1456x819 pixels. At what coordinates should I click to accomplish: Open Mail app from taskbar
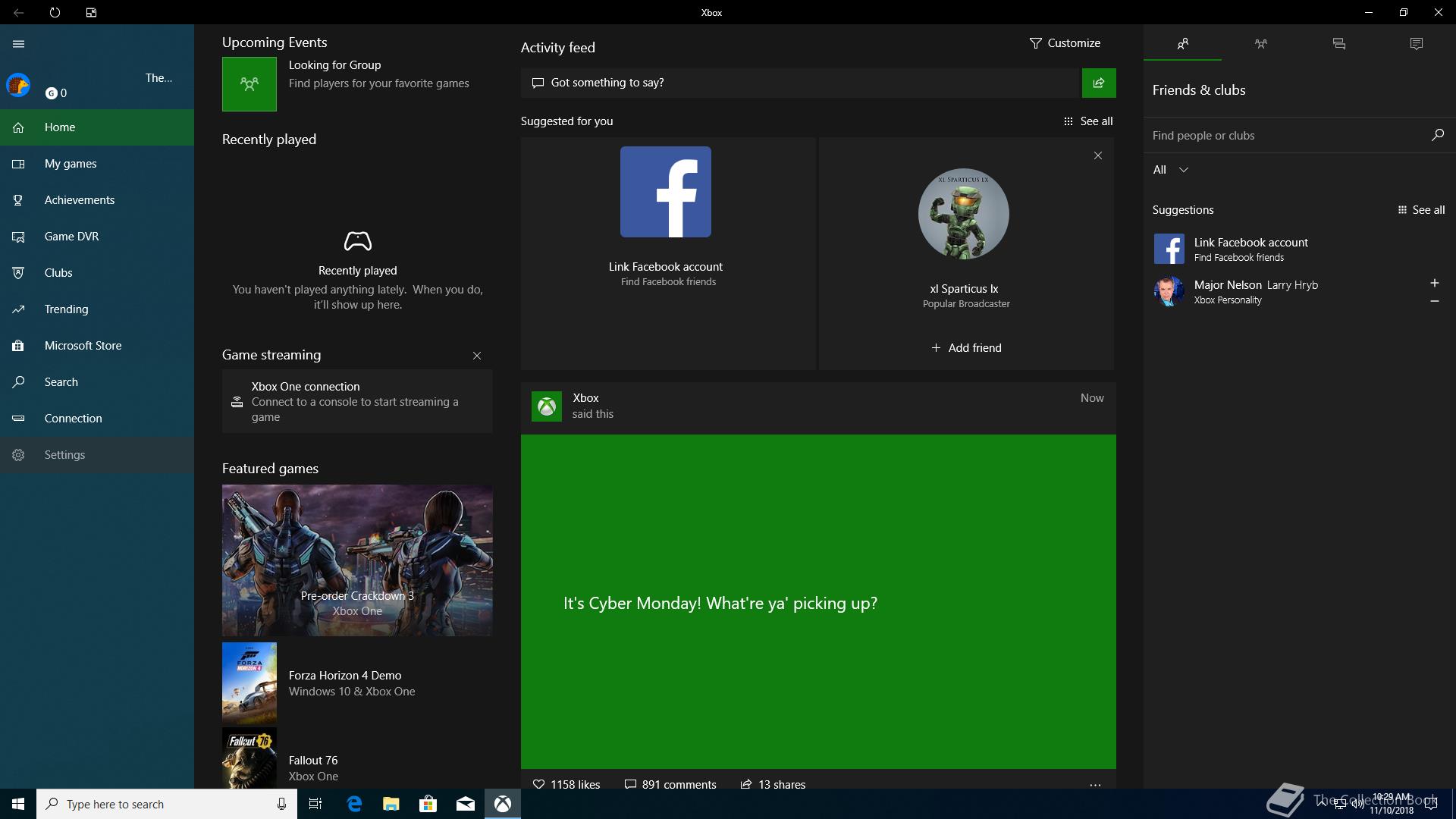coord(466,804)
